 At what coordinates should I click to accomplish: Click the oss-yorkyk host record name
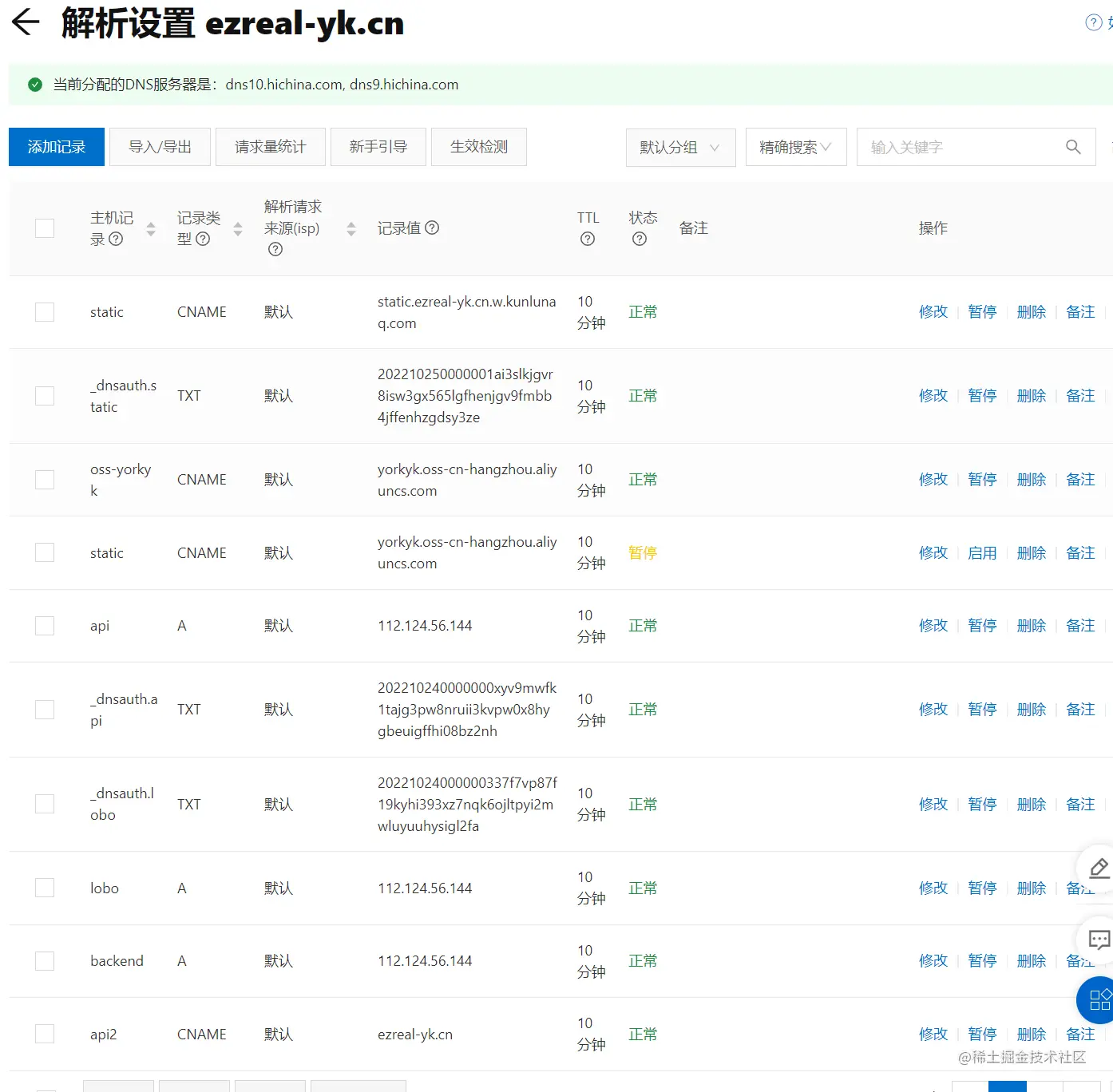tap(121, 480)
